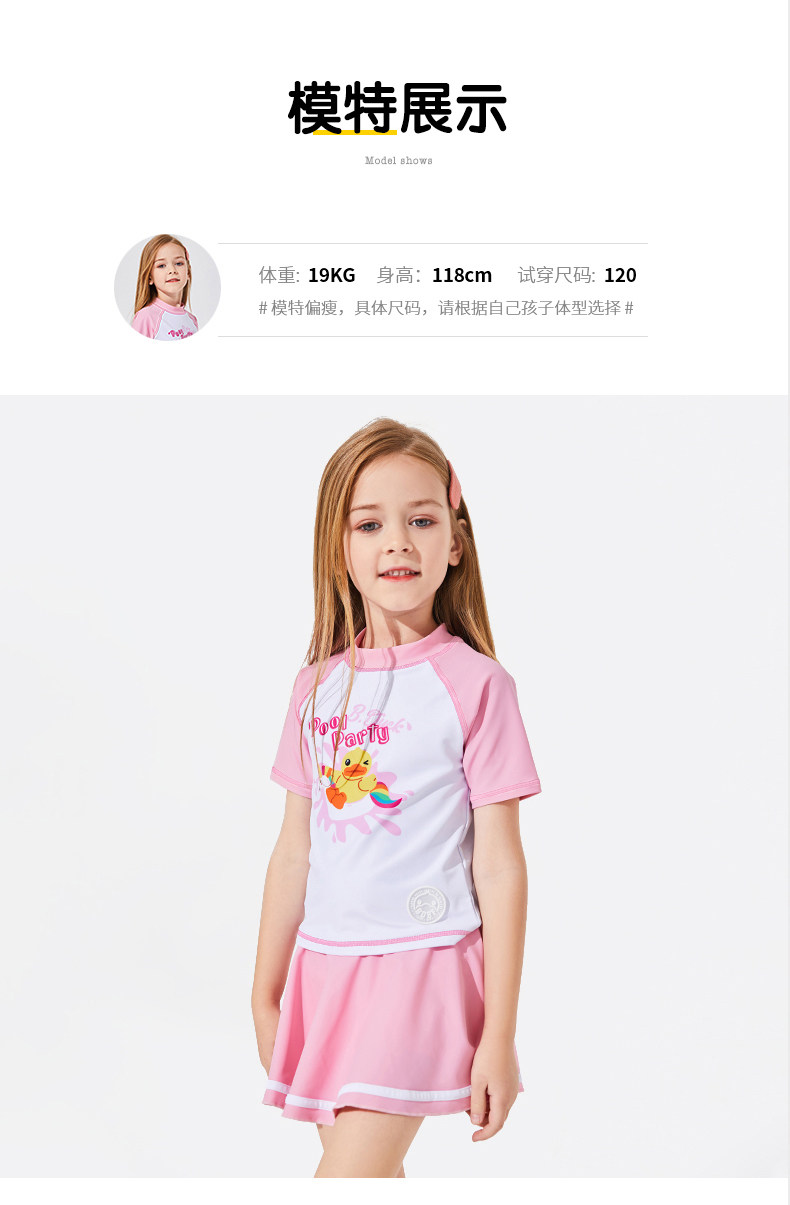Click the rainbow tail next to the duck
This screenshot has height=1205, width=790.
[x=385, y=796]
